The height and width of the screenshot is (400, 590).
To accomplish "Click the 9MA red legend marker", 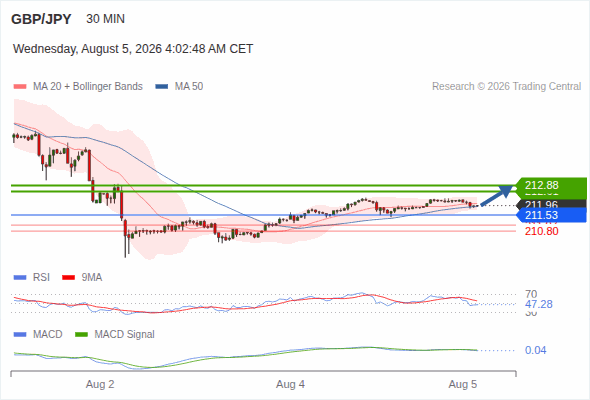I will click(68, 278).
